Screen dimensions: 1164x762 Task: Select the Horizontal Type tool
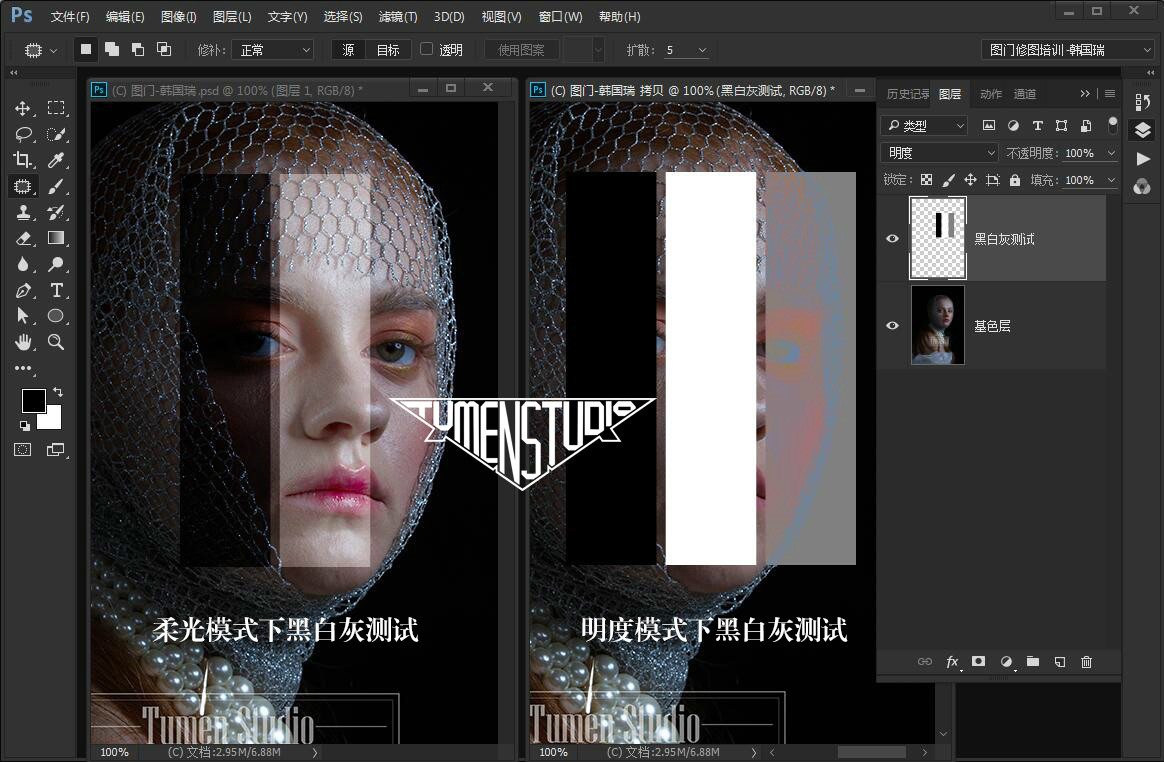(x=56, y=290)
